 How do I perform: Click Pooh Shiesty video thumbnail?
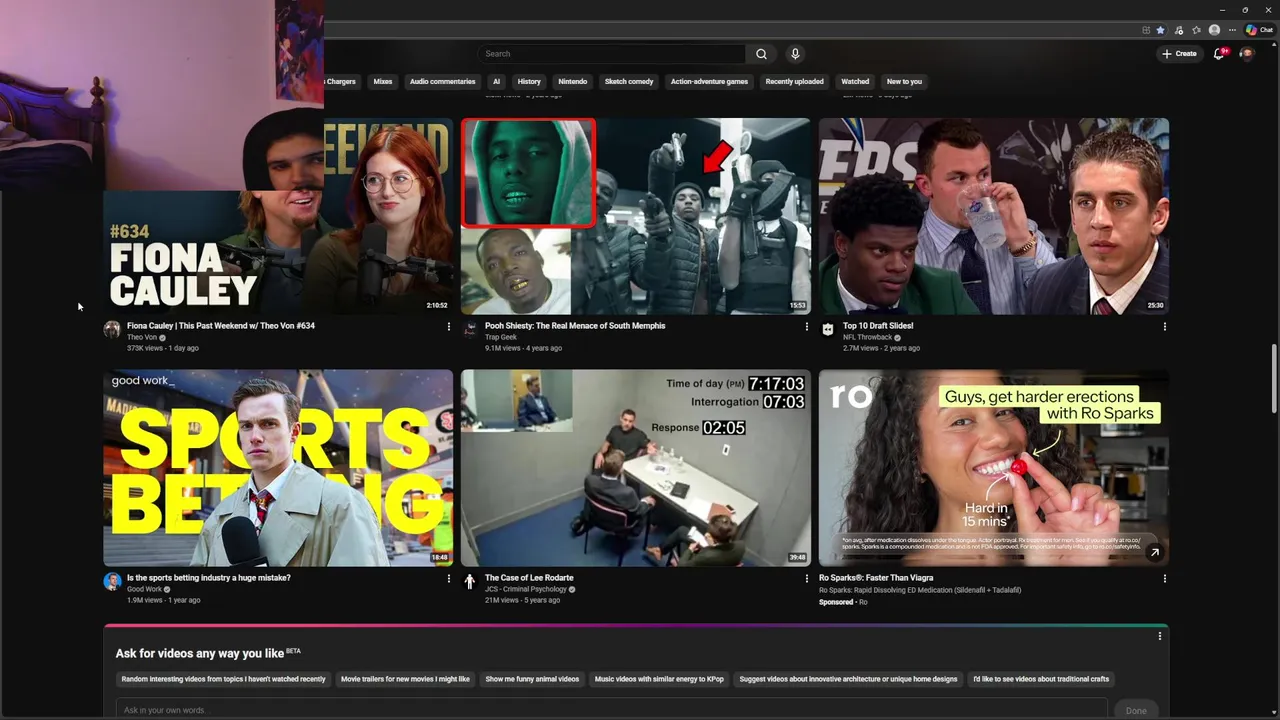coord(636,216)
